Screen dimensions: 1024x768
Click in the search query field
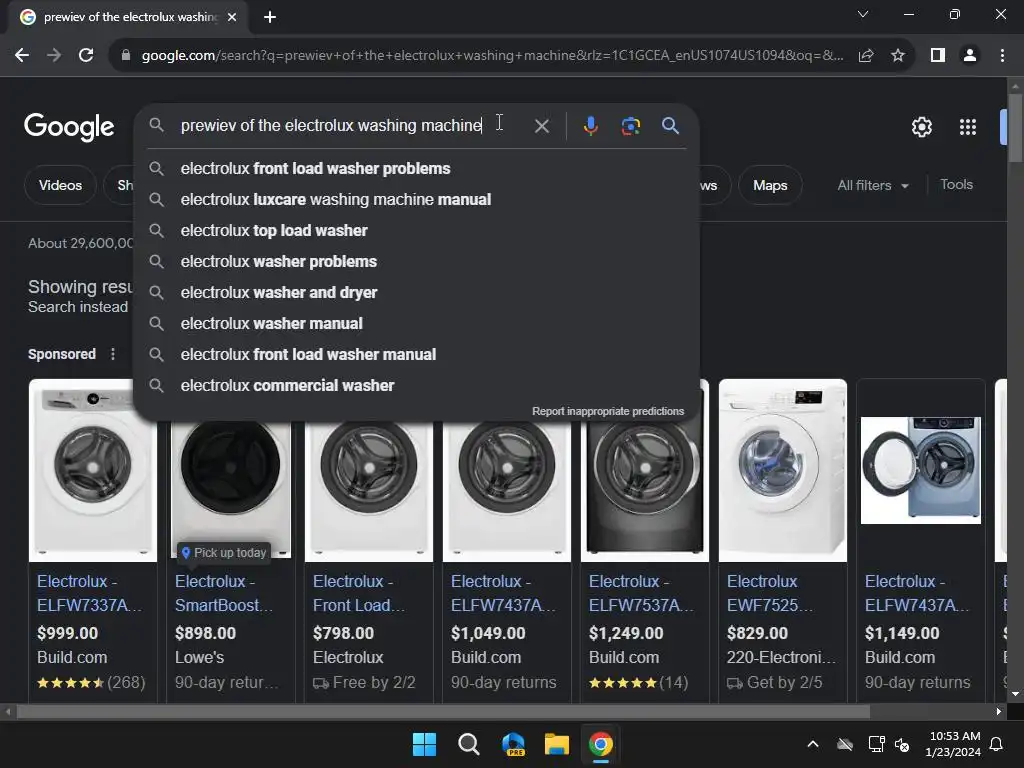331,125
